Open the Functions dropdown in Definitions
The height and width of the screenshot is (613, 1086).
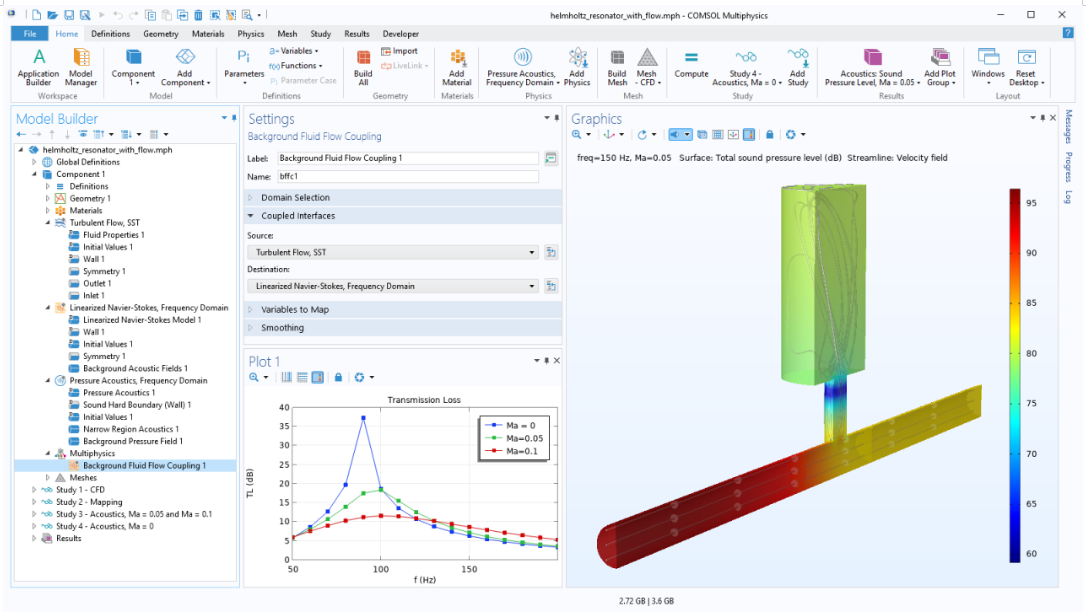[296, 66]
